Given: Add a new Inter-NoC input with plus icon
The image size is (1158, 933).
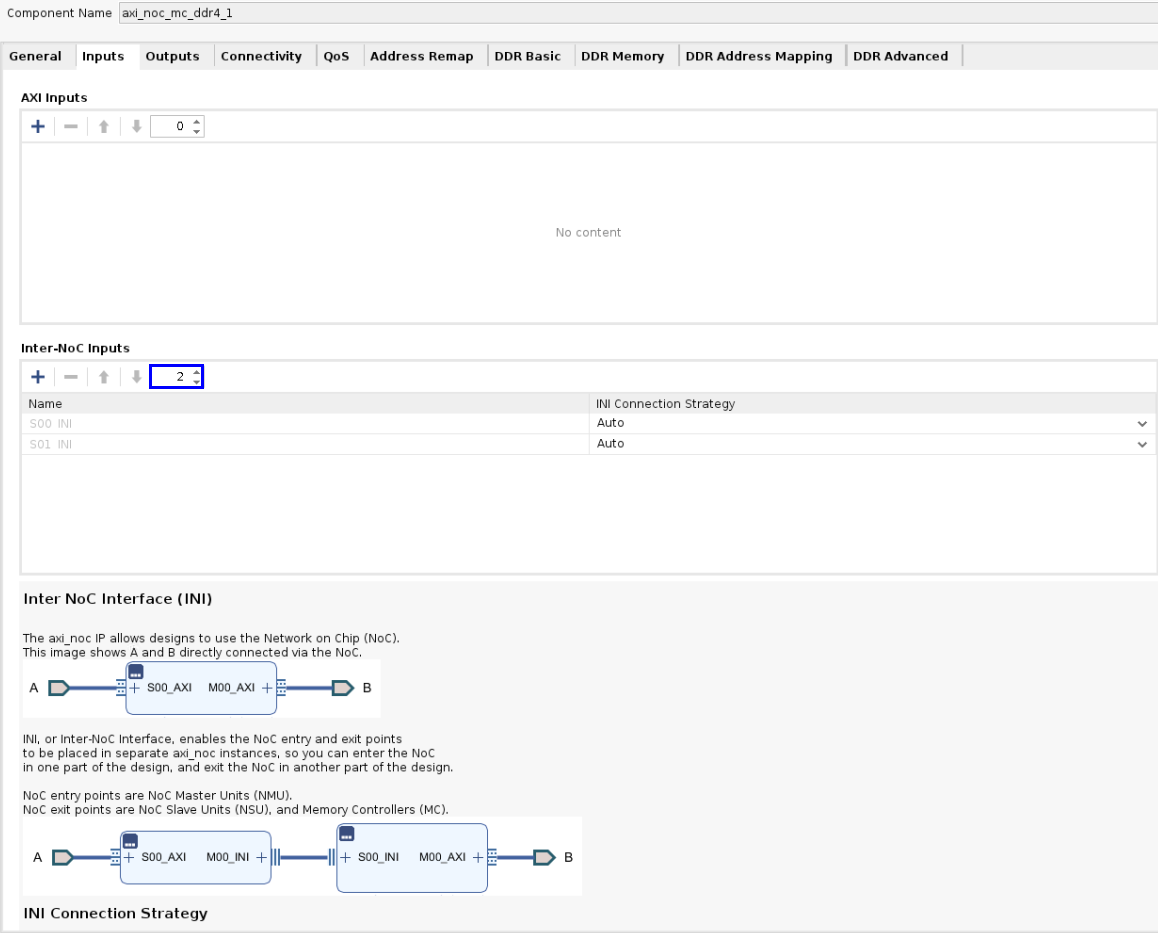Looking at the screenshot, I should click(x=38, y=377).
